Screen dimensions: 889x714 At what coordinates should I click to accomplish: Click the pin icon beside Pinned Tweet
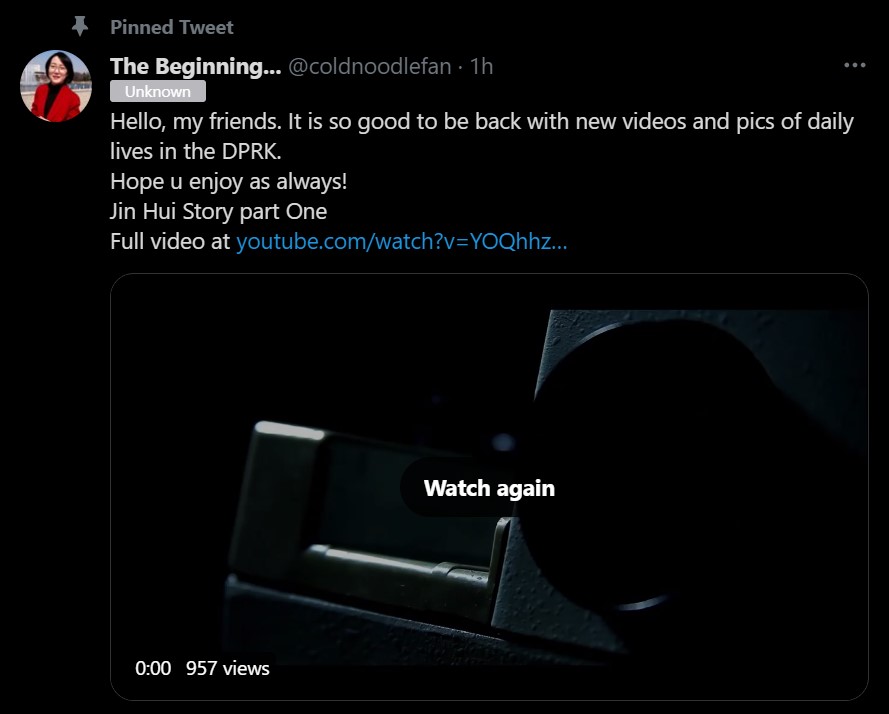(80, 26)
